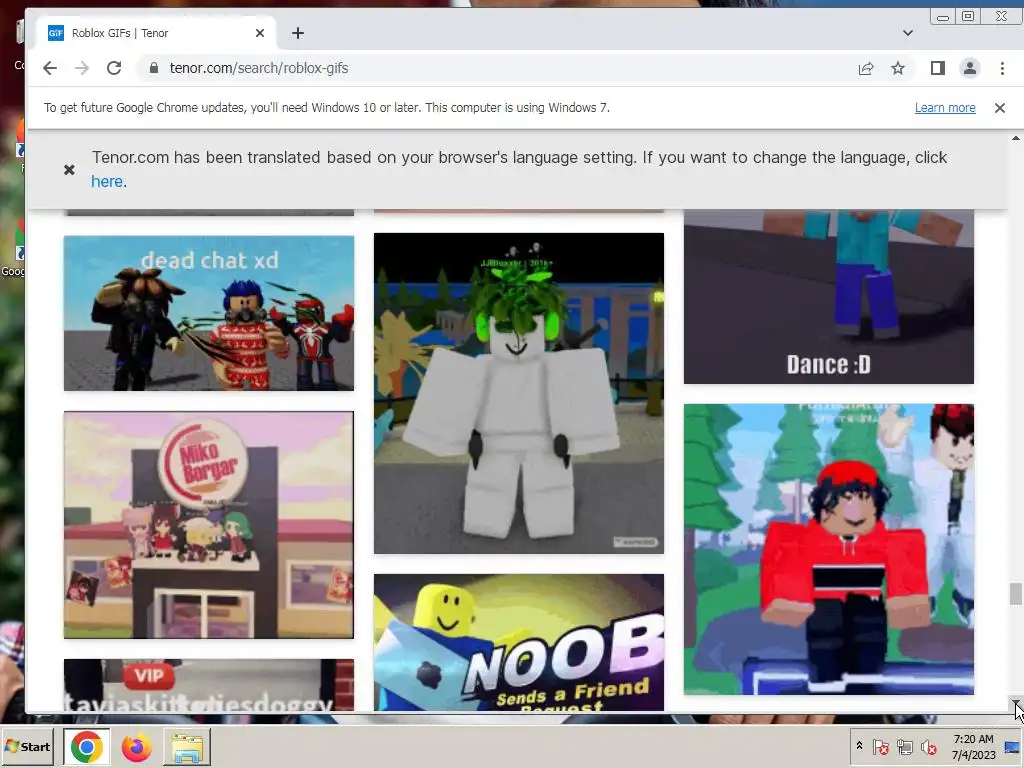Screen dimensions: 1024x768
Task: Click the browser forward arrow
Action: pyautogui.click(x=82, y=68)
